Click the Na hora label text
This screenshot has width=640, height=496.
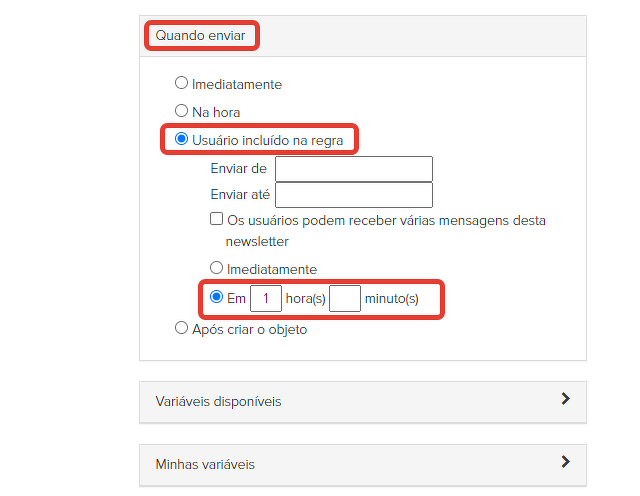[216, 112]
